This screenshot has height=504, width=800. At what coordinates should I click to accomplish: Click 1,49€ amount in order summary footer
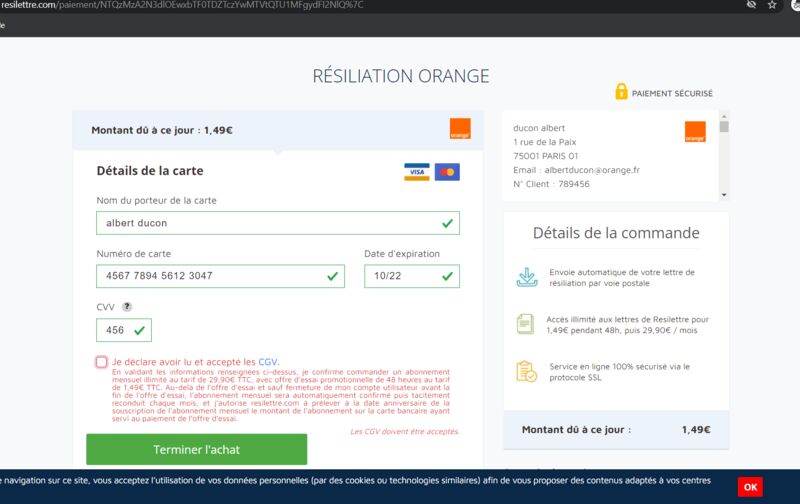696,430
